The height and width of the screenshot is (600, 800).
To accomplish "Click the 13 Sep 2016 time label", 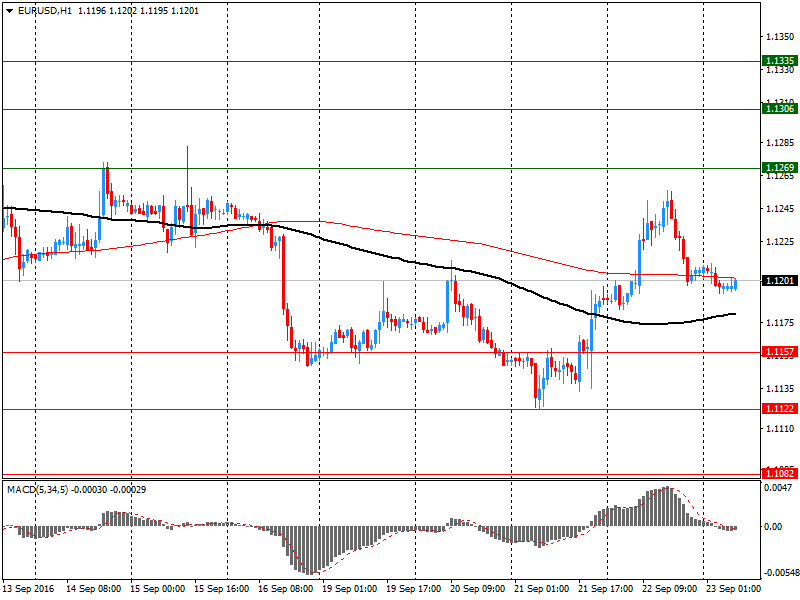I will click(29, 589).
